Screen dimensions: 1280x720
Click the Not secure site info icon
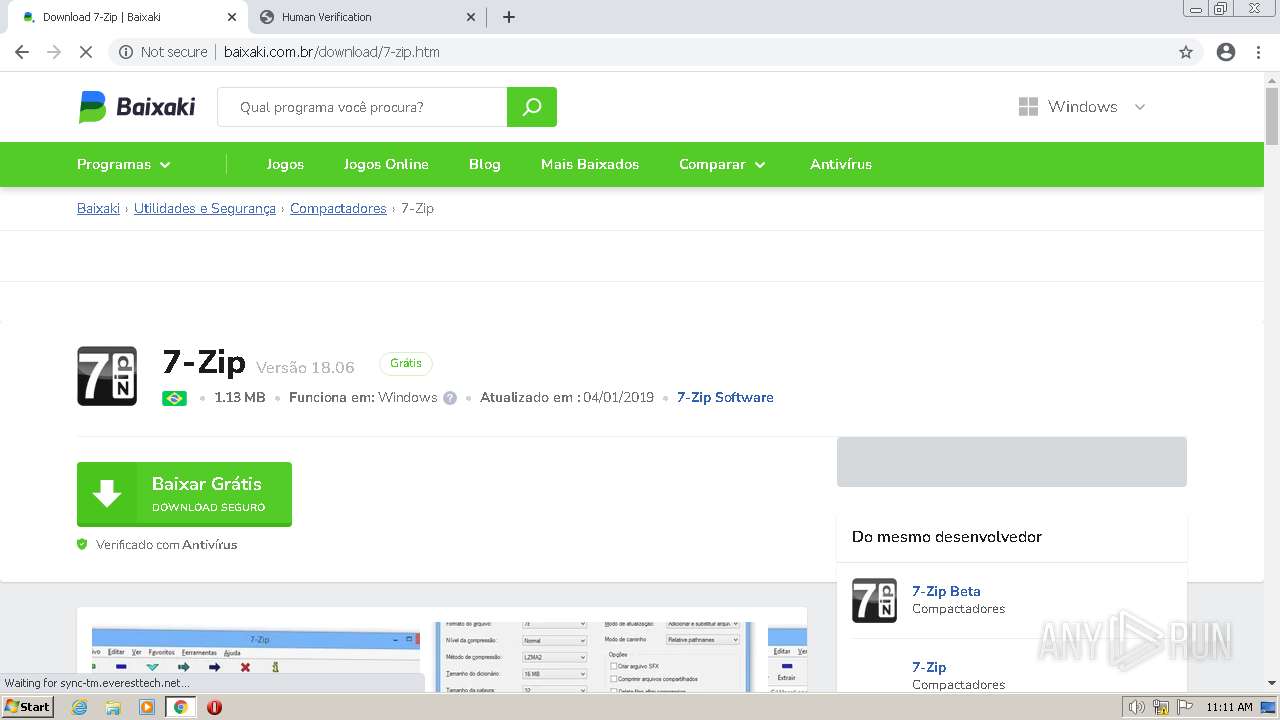pyautogui.click(x=126, y=52)
